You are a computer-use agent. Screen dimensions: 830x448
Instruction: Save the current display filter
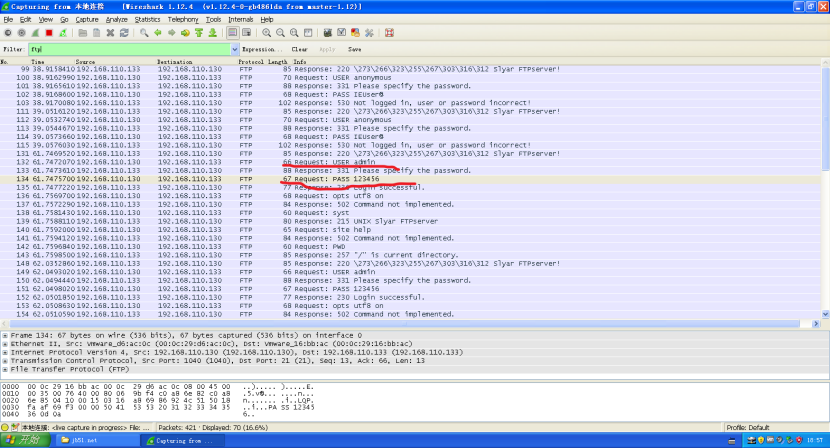tap(355, 49)
